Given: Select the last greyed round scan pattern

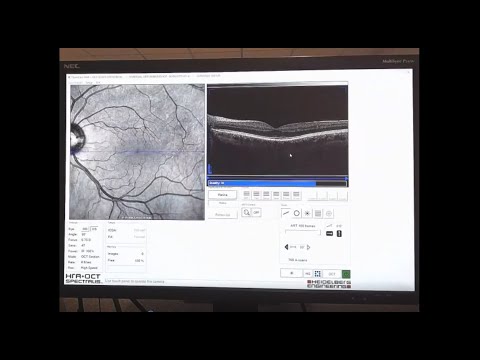Looking at the screenshot, I should [329, 213].
